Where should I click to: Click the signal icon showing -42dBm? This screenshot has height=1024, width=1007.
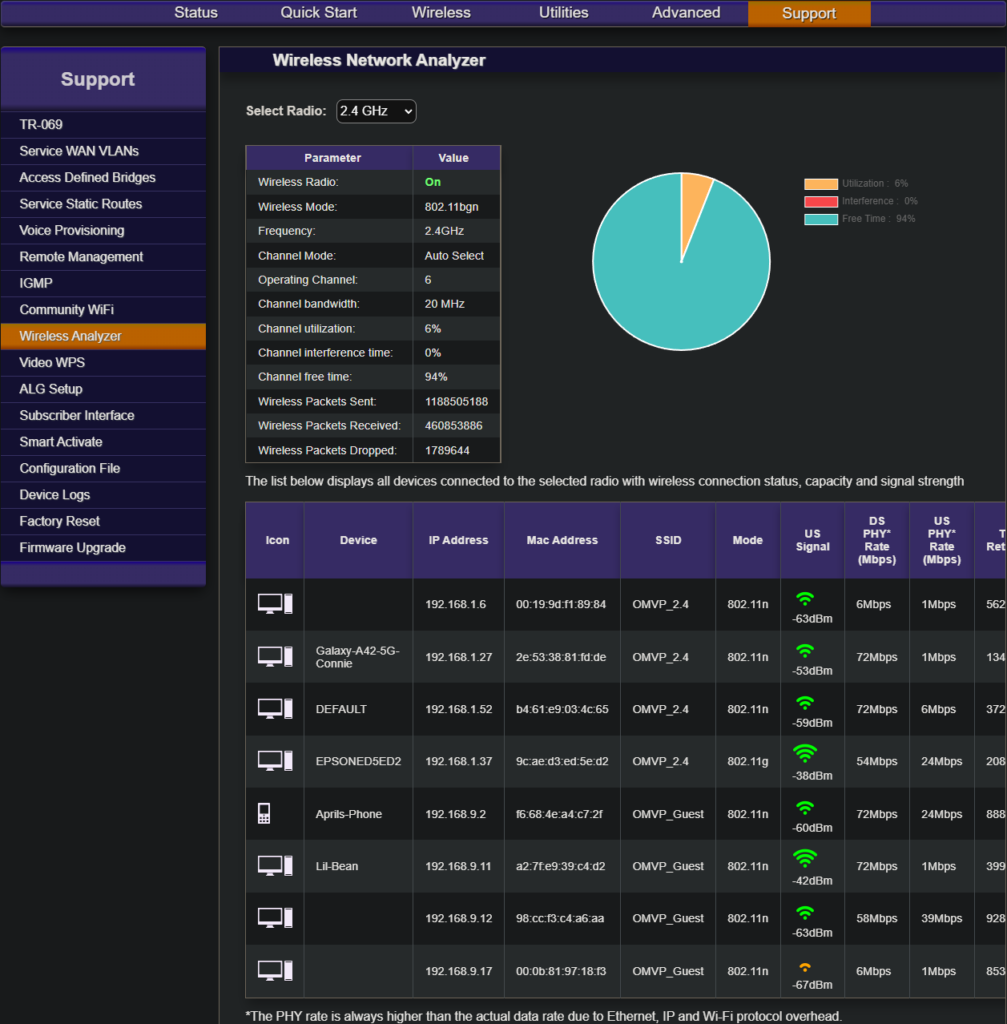tap(805, 858)
